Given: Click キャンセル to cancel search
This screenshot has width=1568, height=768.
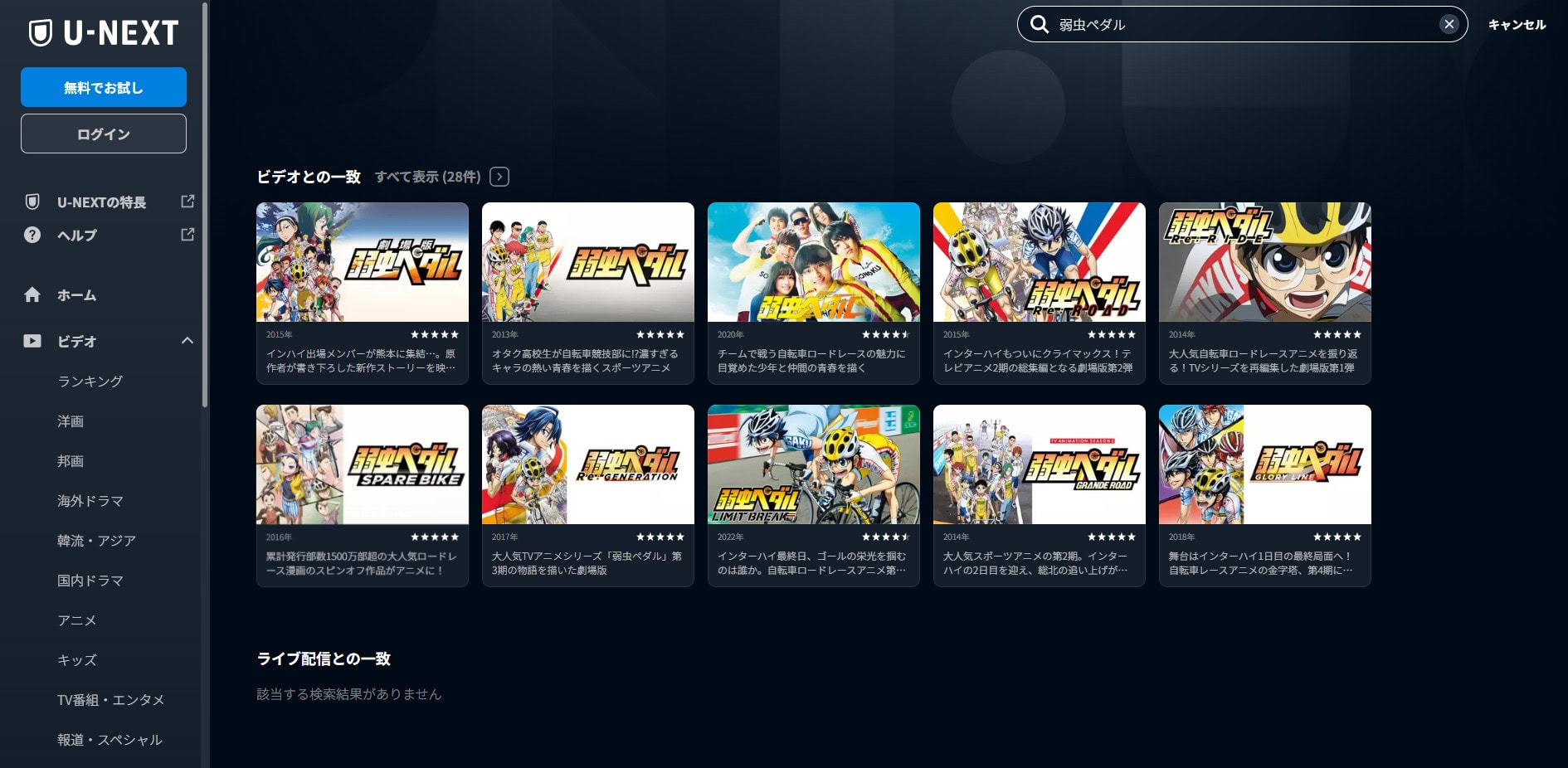Looking at the screenshot, I should [x=1517, y=25].
